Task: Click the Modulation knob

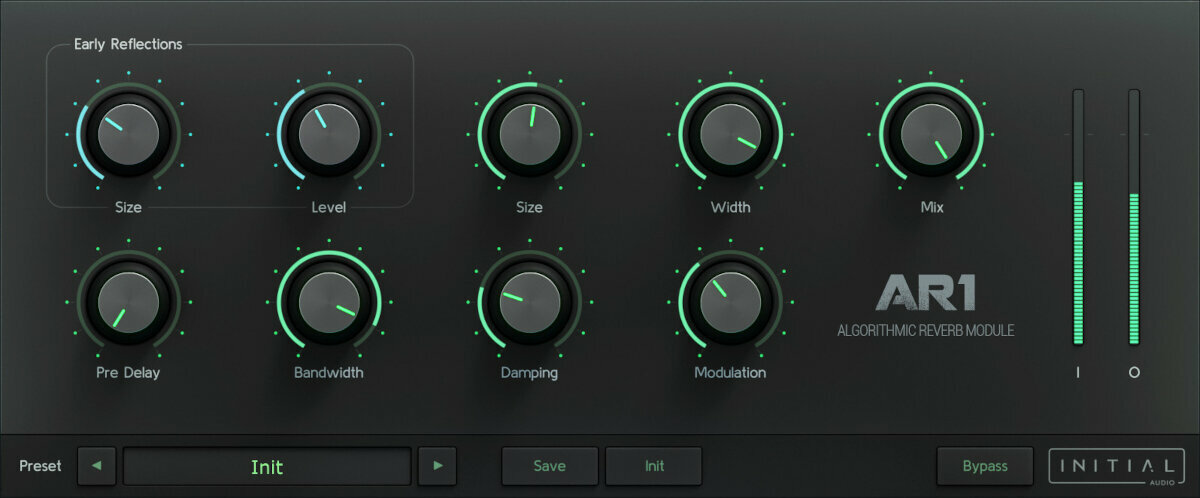Action: [x=731, y=302]
